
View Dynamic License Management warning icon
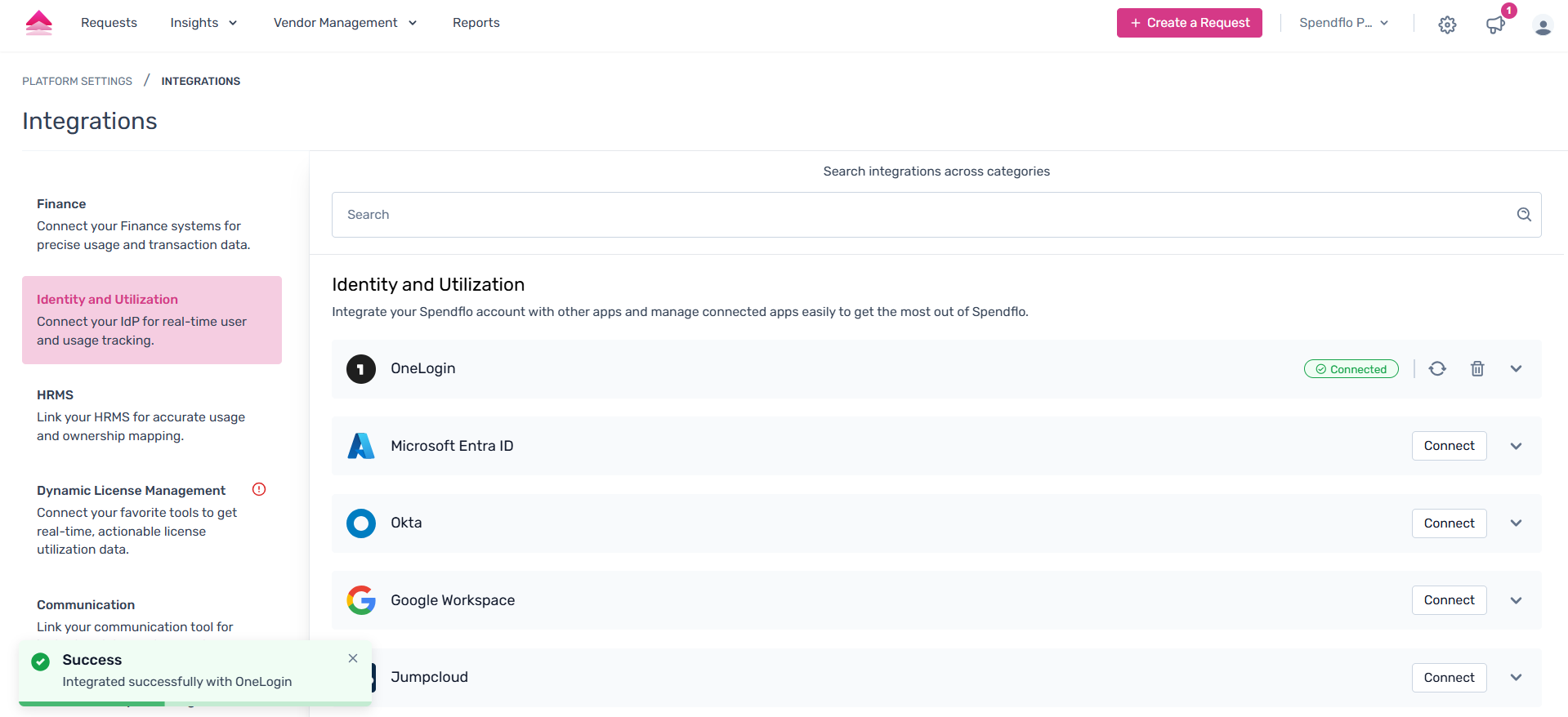(259, 490)
